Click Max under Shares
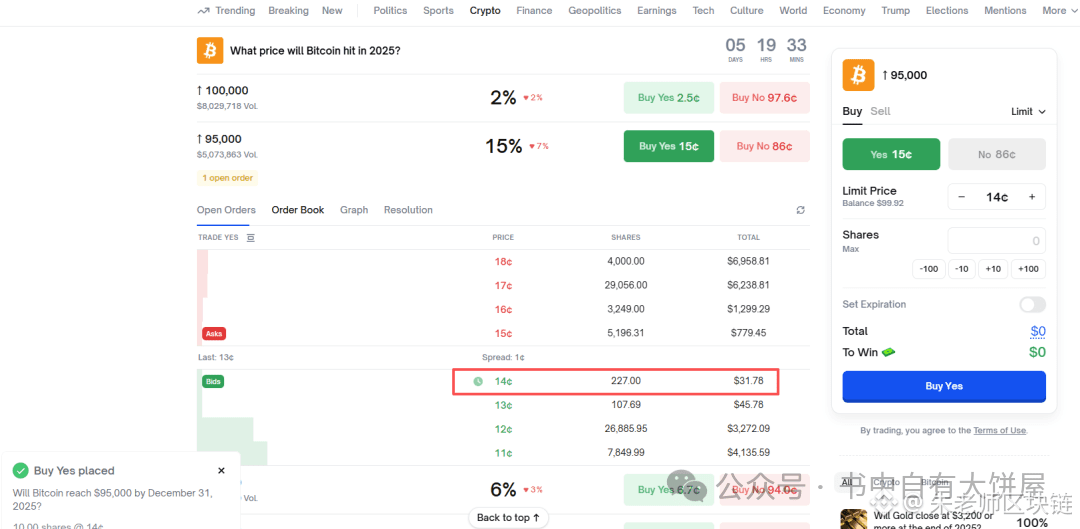This screenshot has height=529, width=1080. [x=851, y=249]
